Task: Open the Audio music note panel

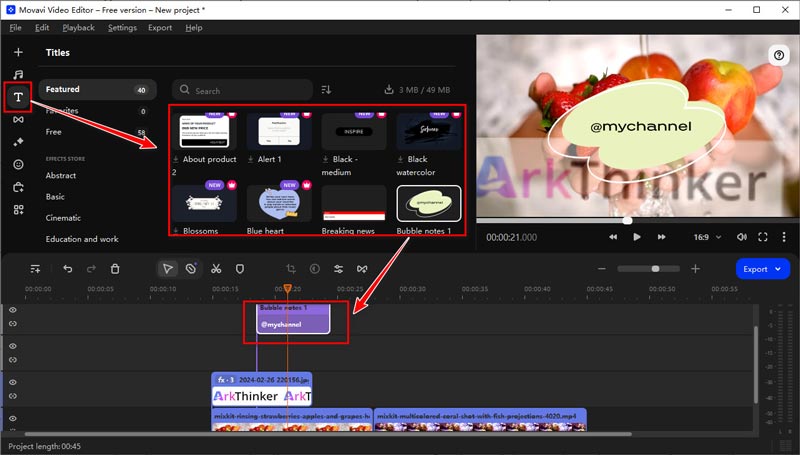Action: [18, 74]
